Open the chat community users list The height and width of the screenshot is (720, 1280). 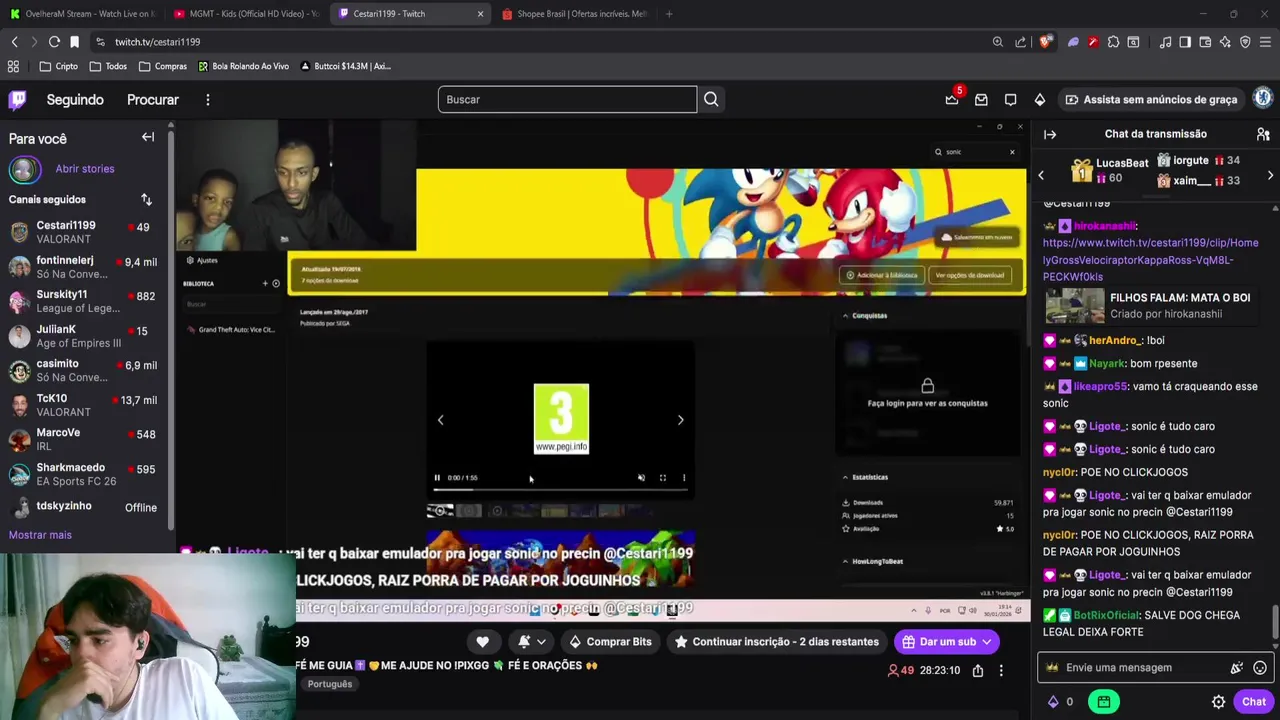pos(1263,134)
